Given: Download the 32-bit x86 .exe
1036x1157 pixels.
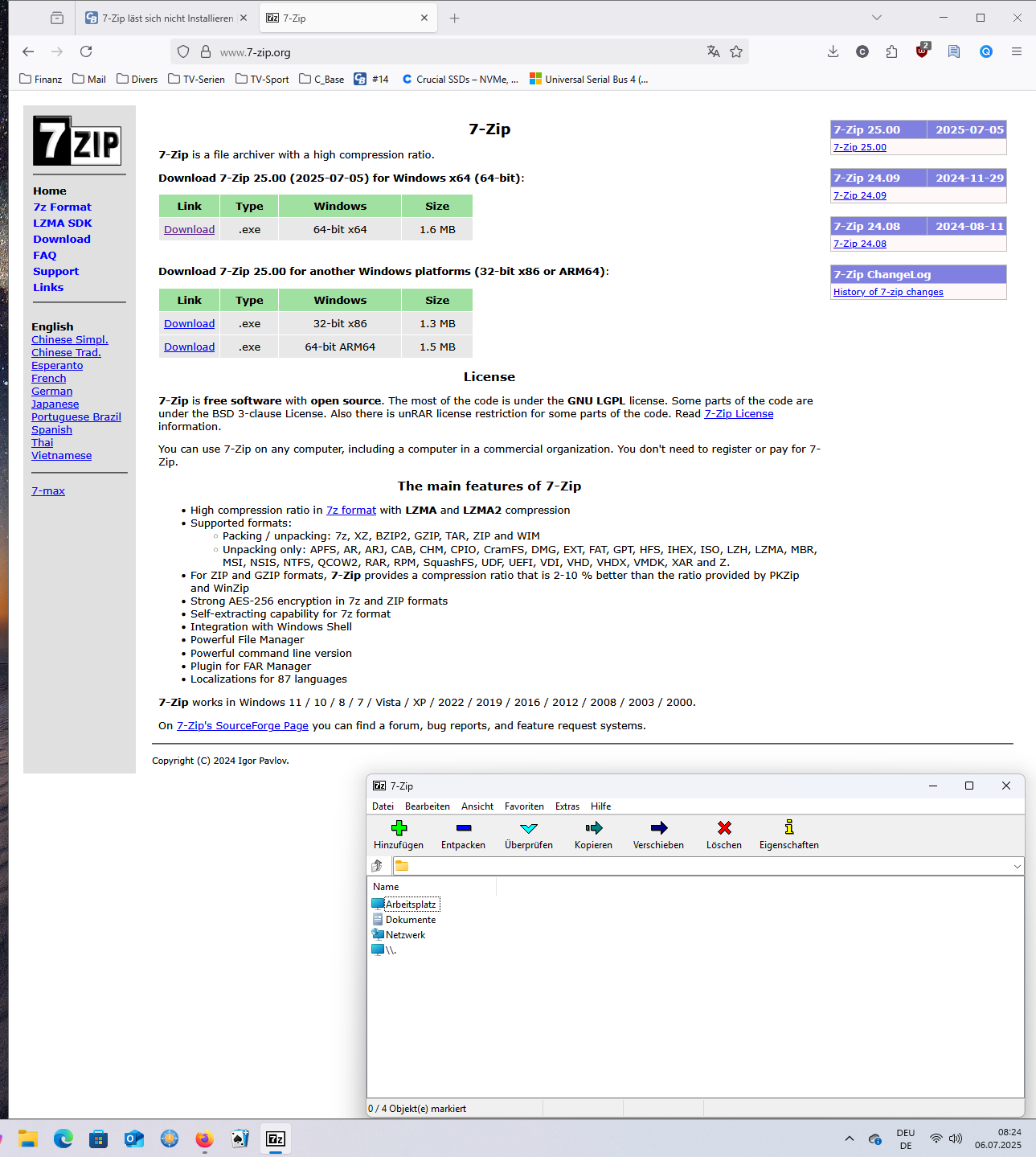Looking at the screenshot, I should [x=189, y=323].
